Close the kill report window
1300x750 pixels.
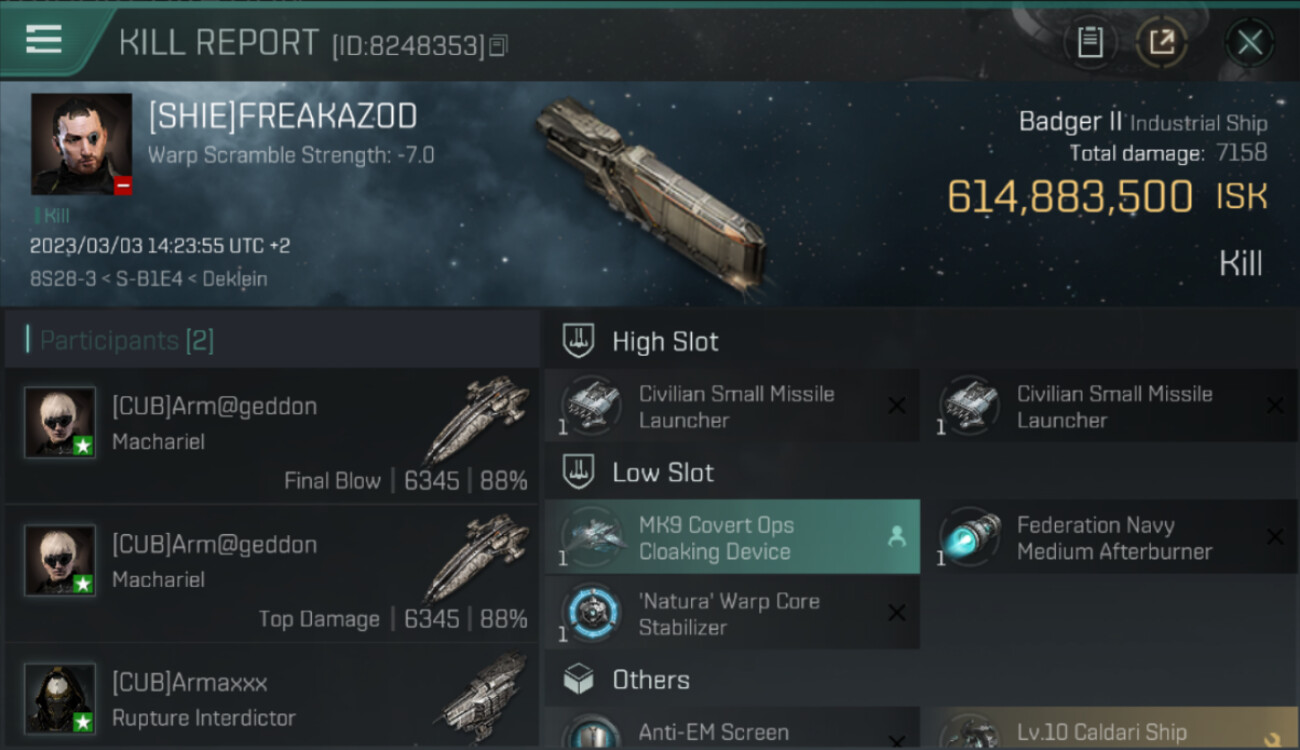tap(1250, 42)
